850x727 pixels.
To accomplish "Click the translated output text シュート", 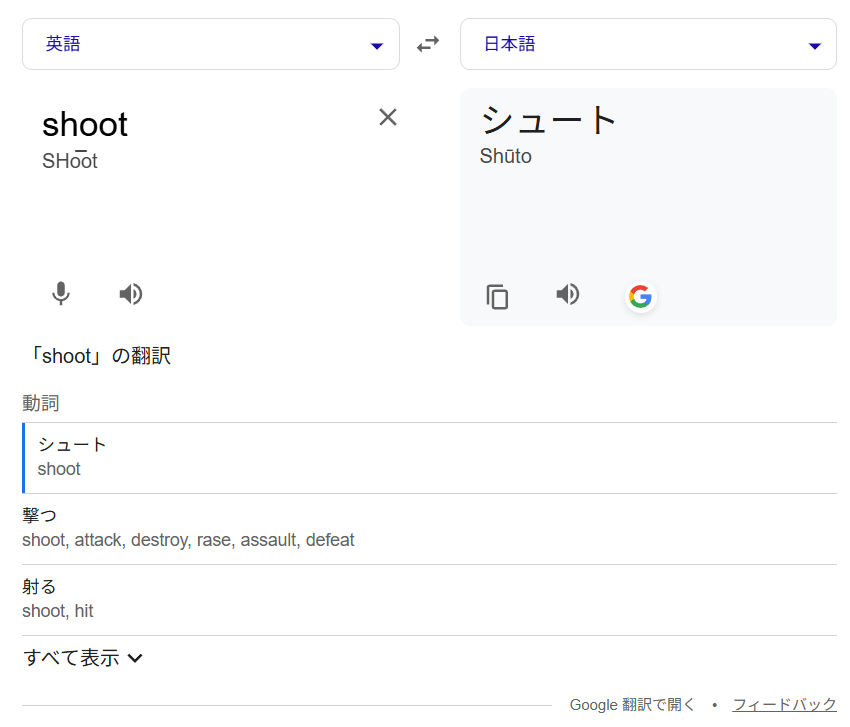I will click(549, 120).
